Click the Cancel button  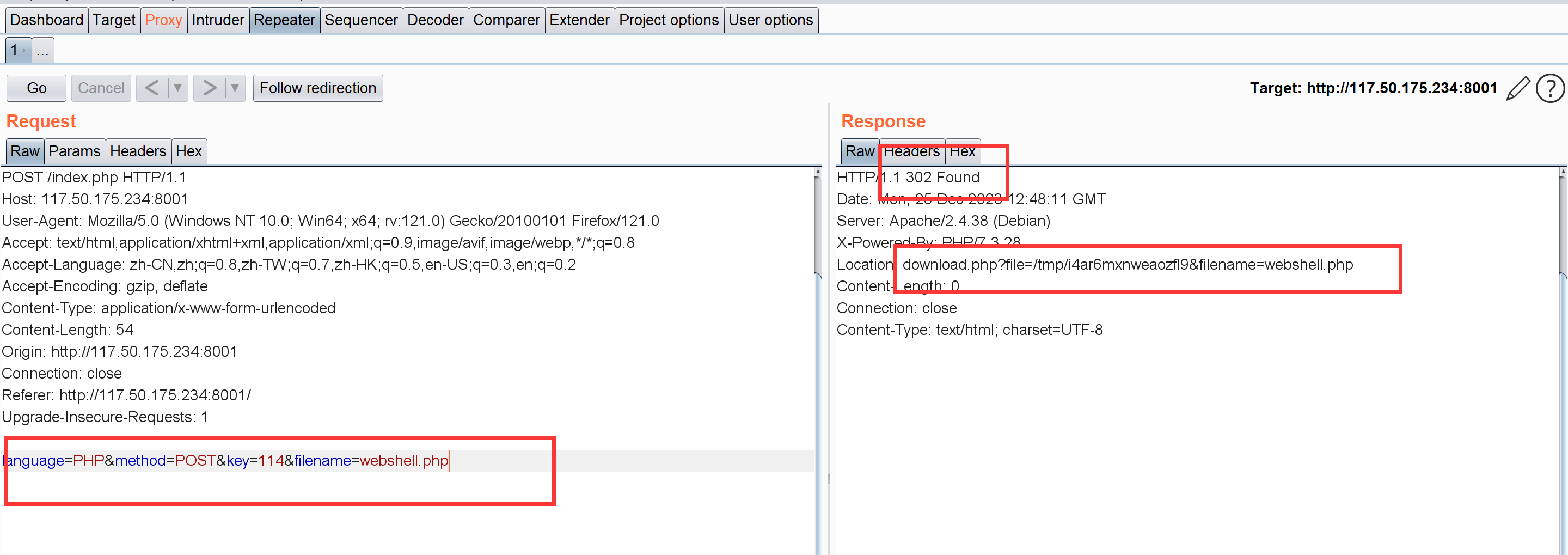101,88
